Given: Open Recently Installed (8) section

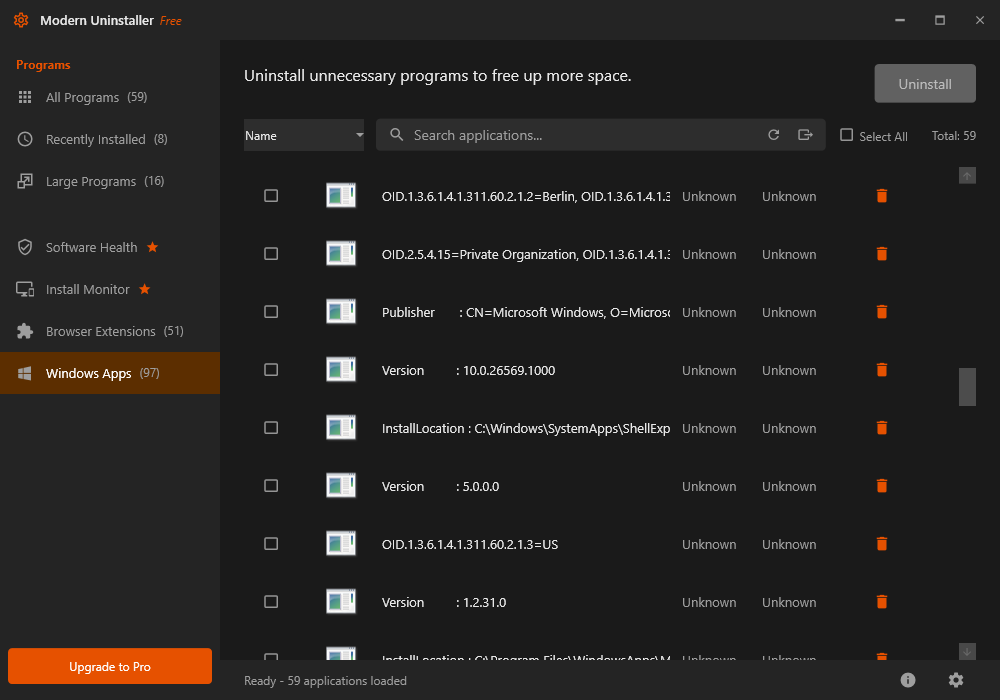Looking at the screenshot, I should point(110,139).
